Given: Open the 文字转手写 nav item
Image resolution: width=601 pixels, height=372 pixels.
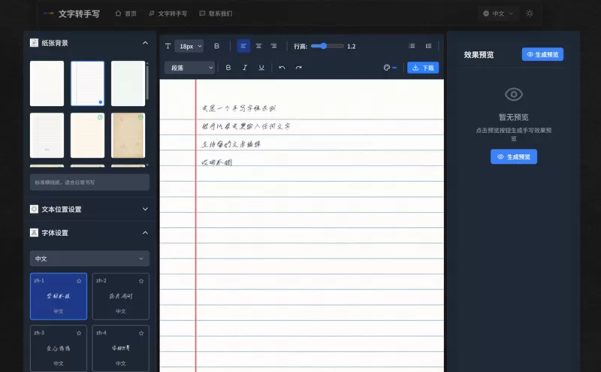Looking at the screenshot, I should click(168, 13).
